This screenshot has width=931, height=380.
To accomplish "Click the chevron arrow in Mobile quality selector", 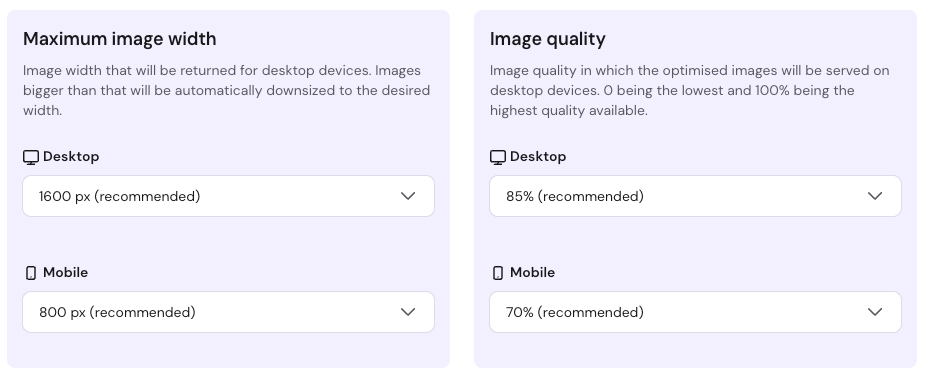I will point(875,312).
